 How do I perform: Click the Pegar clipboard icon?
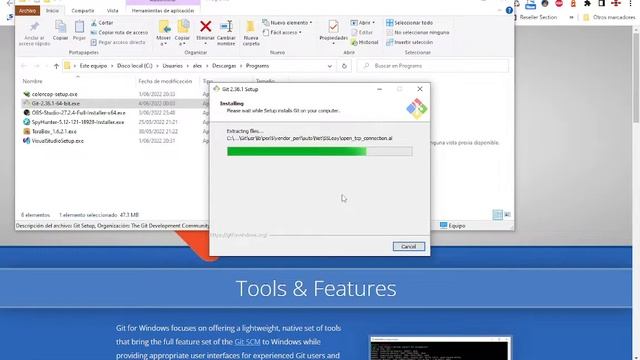79,27
